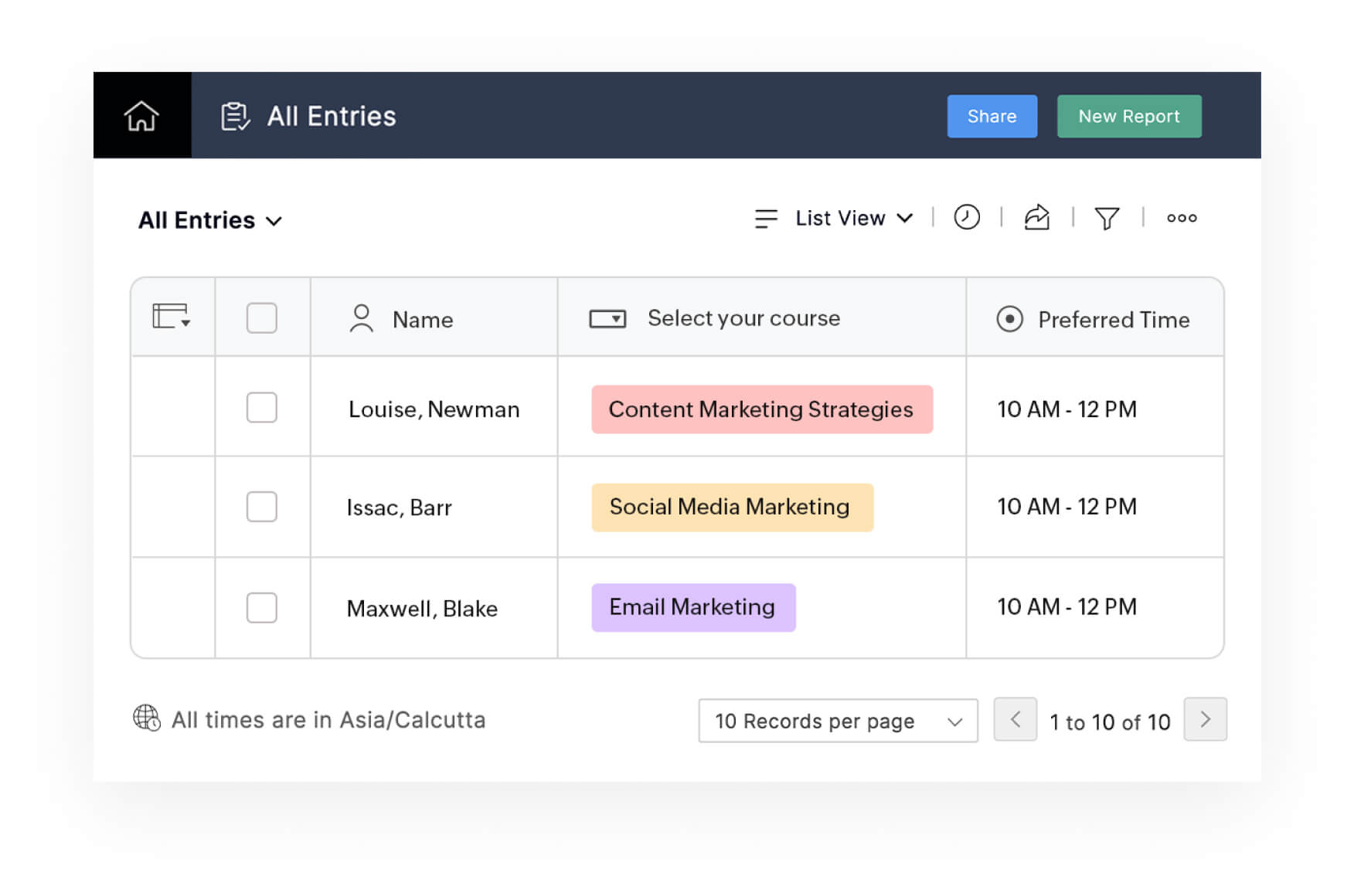The width and height of the screenshot is (1354, 896).
Task: Click the history clock icon
Action: 966,218
